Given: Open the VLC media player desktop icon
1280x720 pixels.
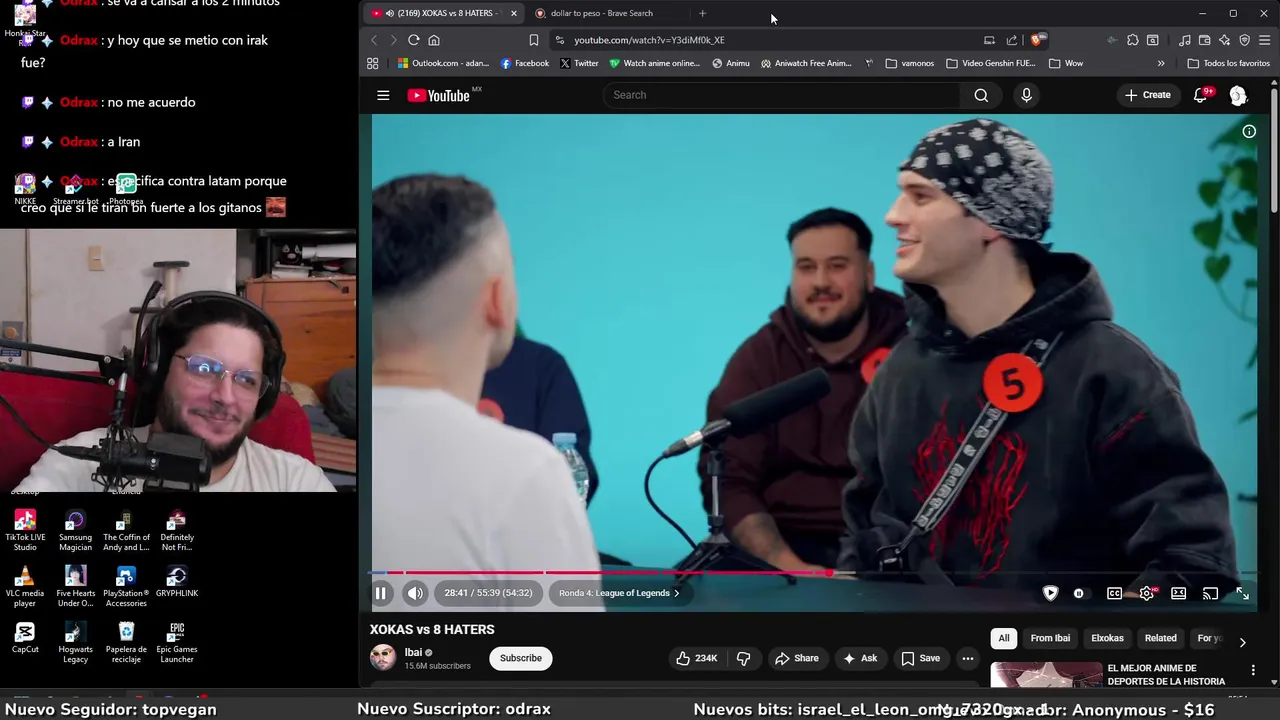Looking at the screenshot, I should tap(25, 586).
